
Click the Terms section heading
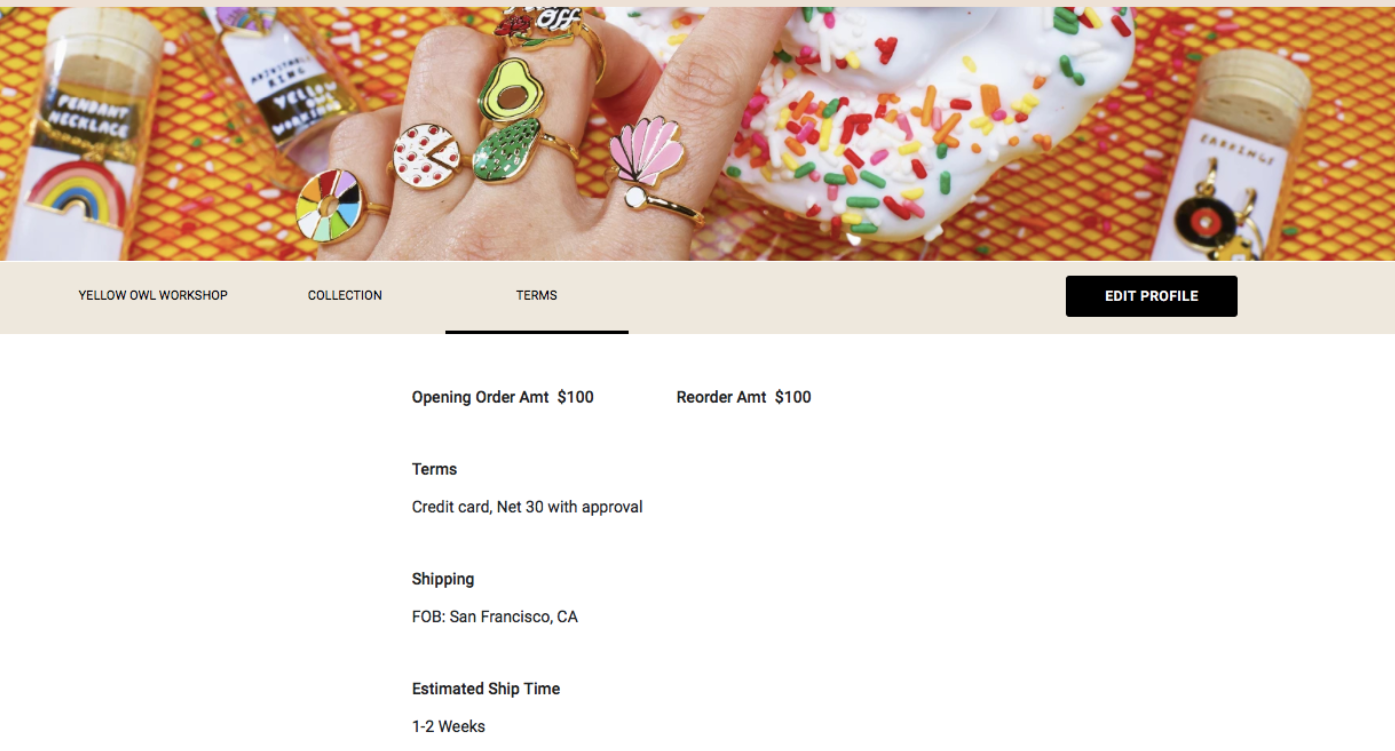(x=434, y=469)
